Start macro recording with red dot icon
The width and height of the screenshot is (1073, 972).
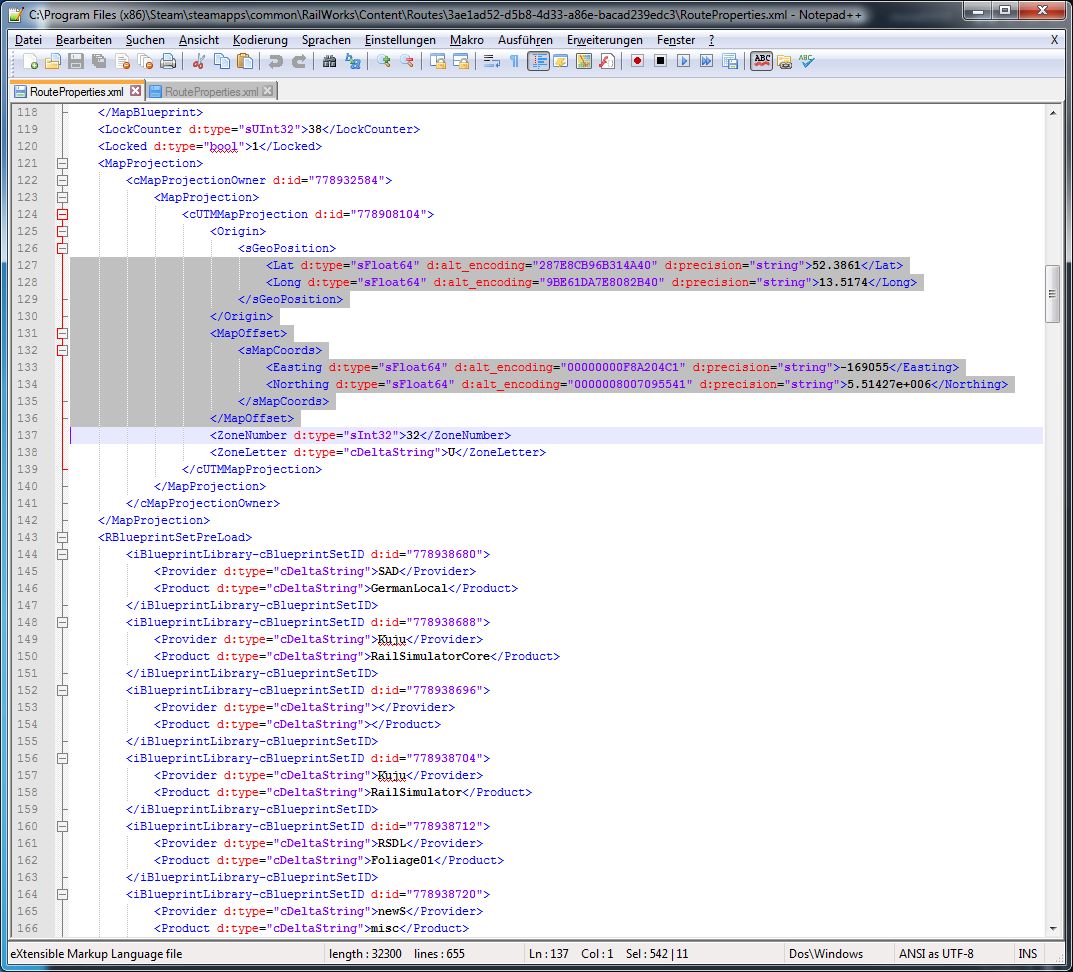(x=637, y=62)
